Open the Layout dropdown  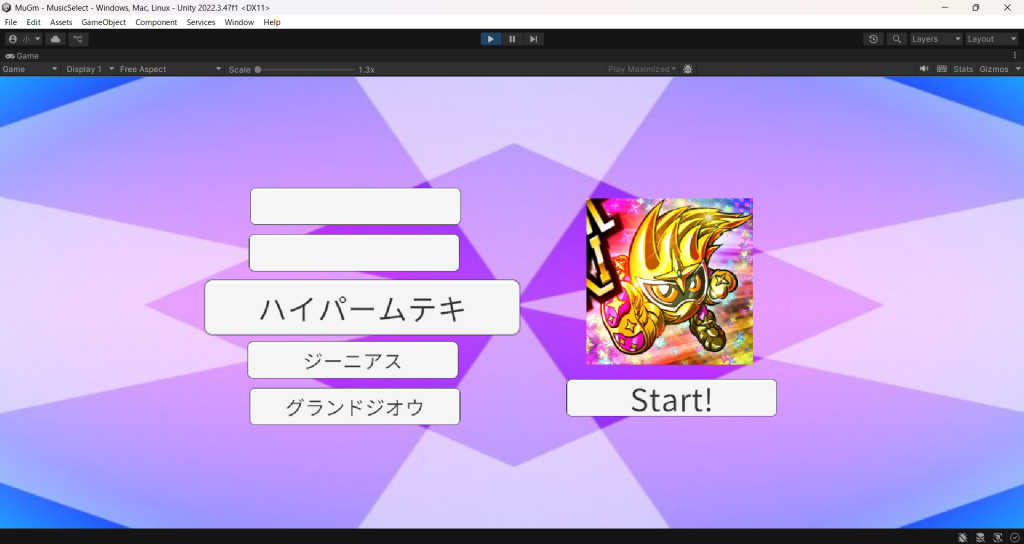coord(991,39)
